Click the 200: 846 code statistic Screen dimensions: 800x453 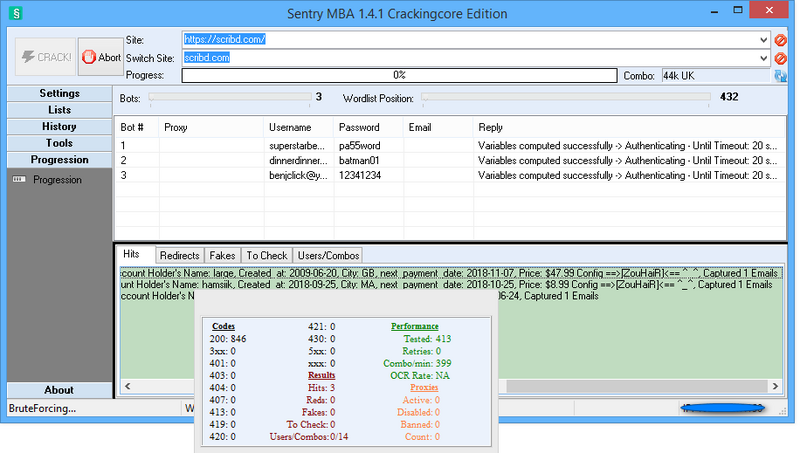228,339
